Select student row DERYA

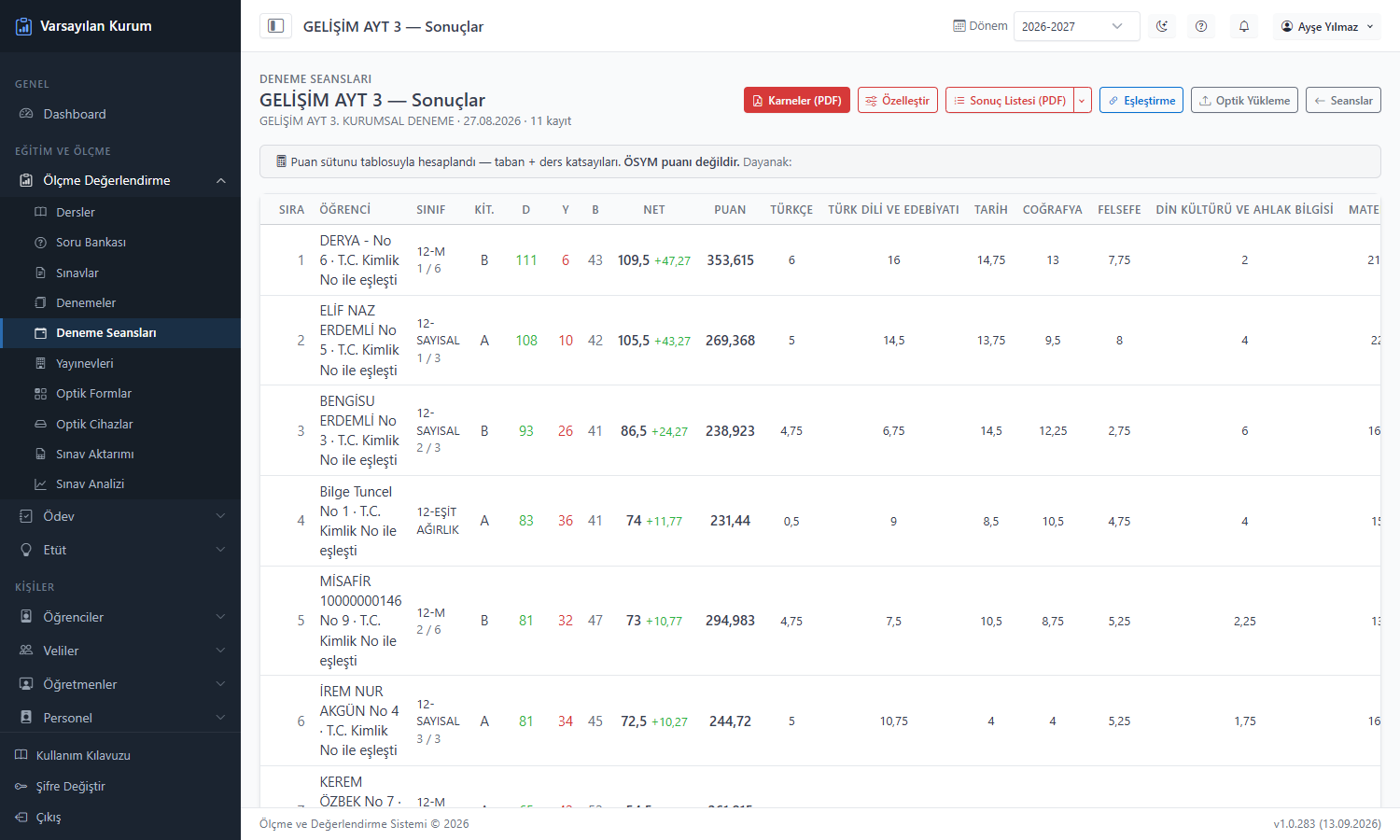coord(819,260)
